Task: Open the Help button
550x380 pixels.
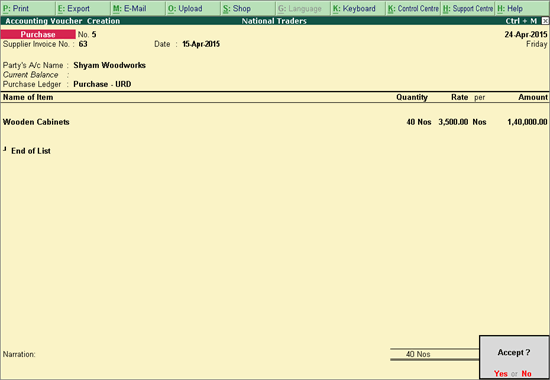Action: (x=522, y=8)
